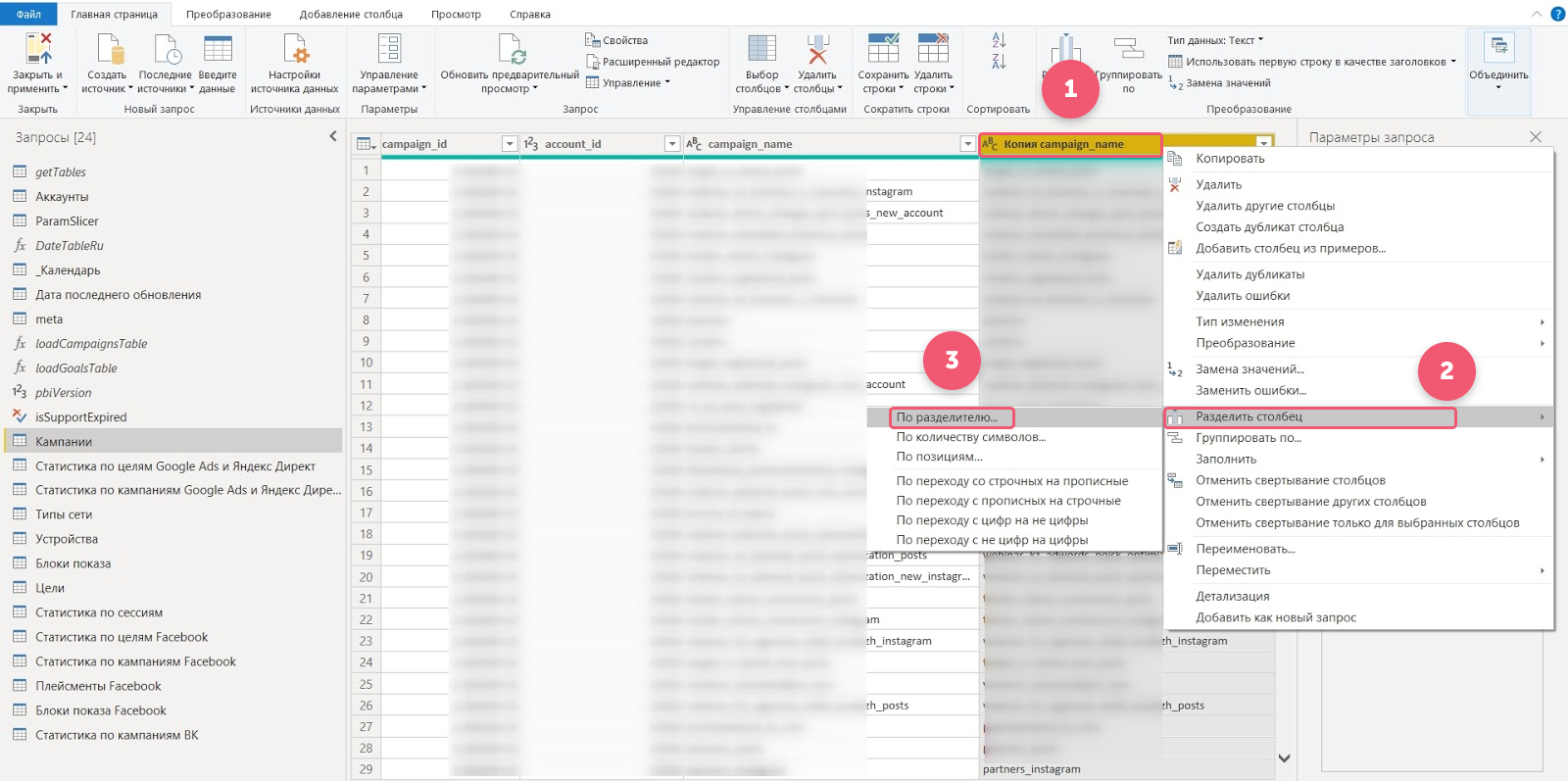Choose By delimiter in the split submenu
Screen dimensions: 1568x781
(947, 417)
